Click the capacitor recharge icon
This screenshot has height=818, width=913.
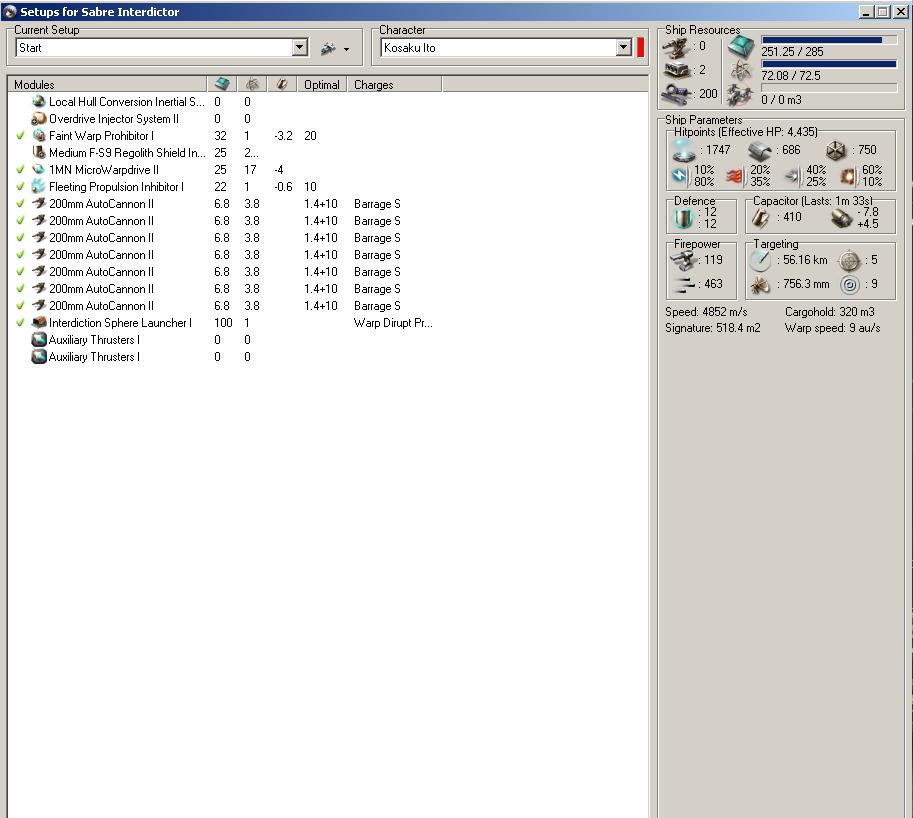point(841,218)
